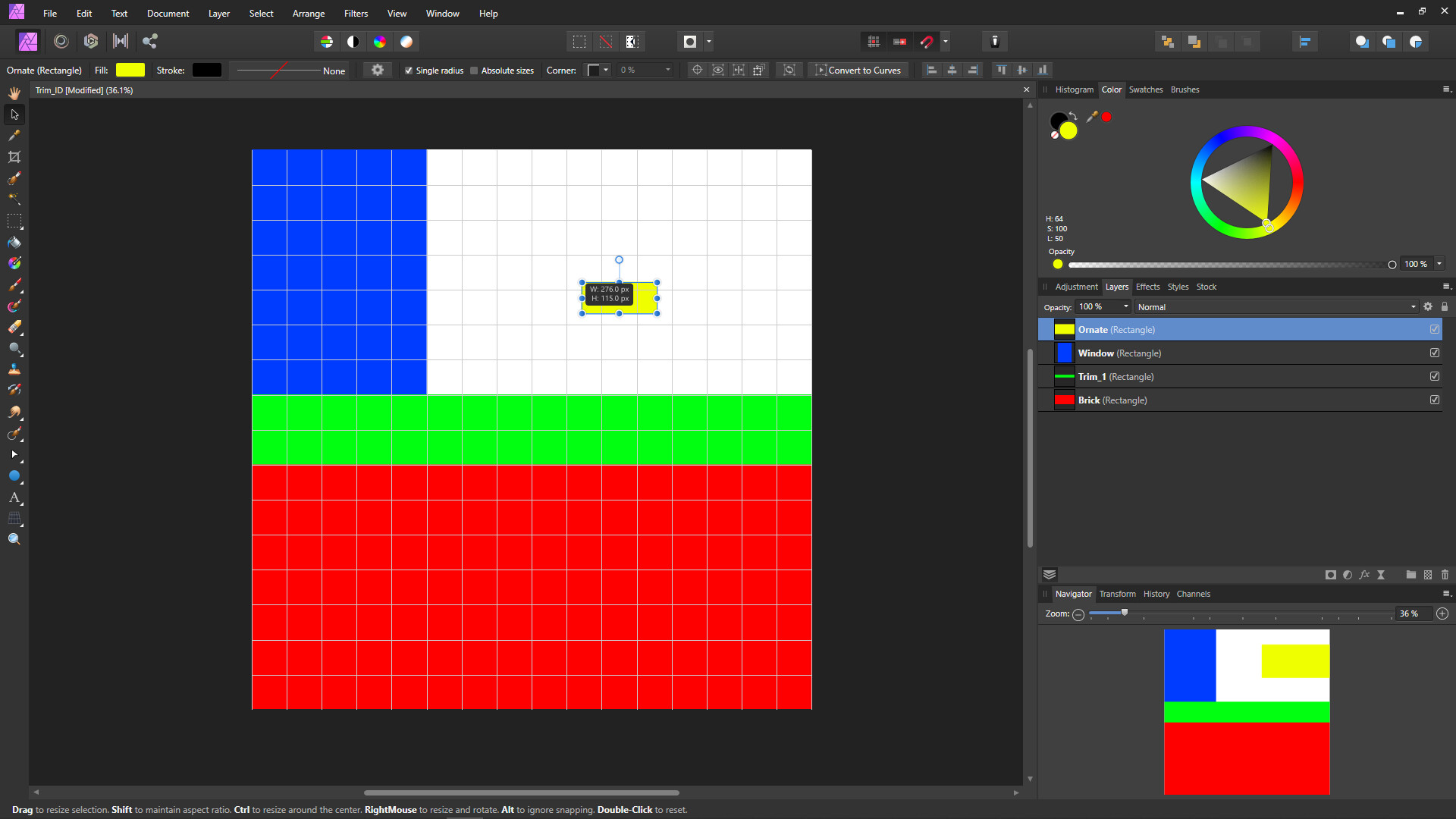
Task: Select the Move tool
Action: (x=14, y=115)
